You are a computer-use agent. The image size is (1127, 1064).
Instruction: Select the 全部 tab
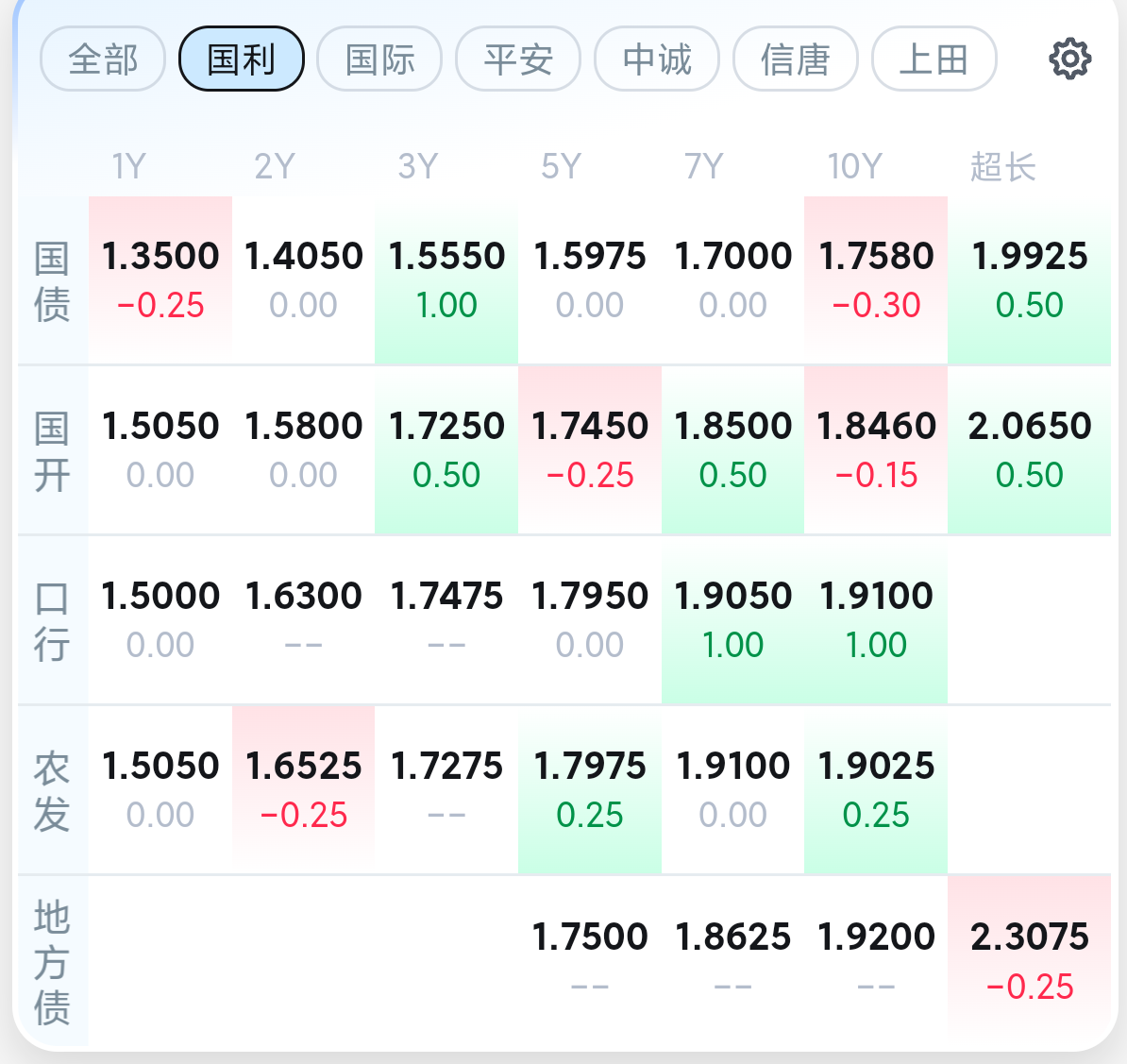(x=103, y=59)
